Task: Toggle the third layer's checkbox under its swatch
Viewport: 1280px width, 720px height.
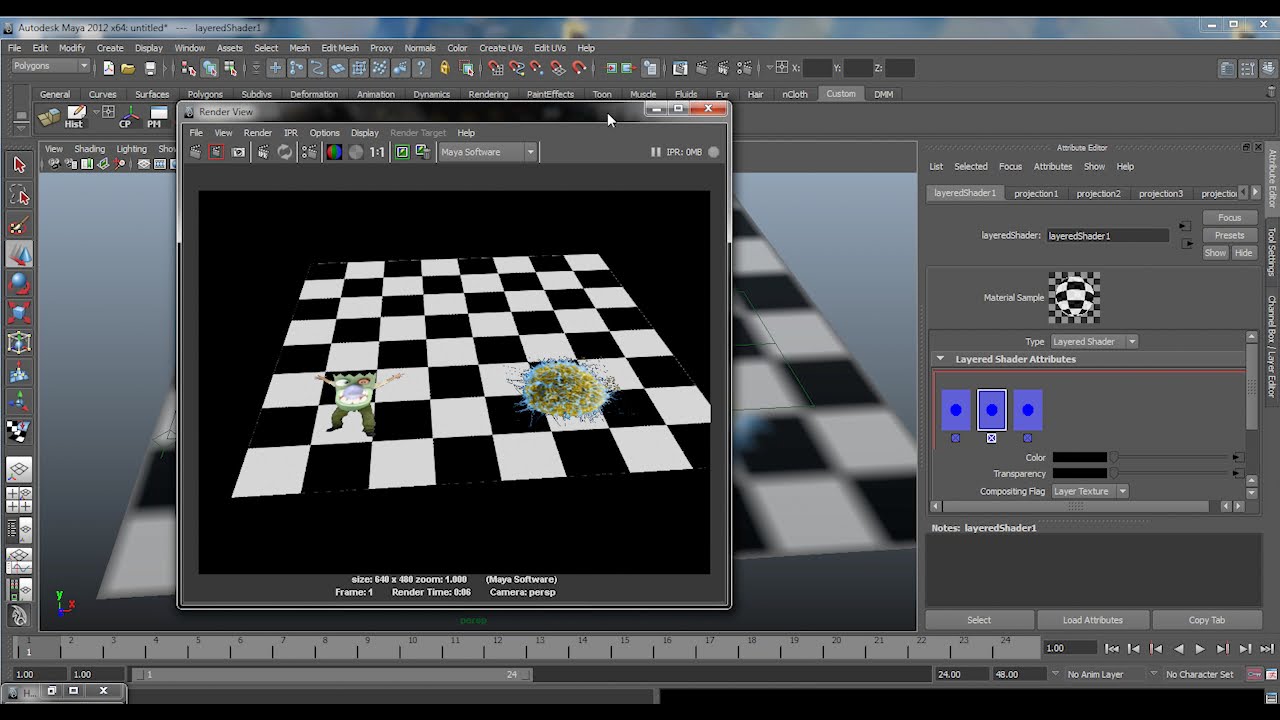Action: (1028, 438)
